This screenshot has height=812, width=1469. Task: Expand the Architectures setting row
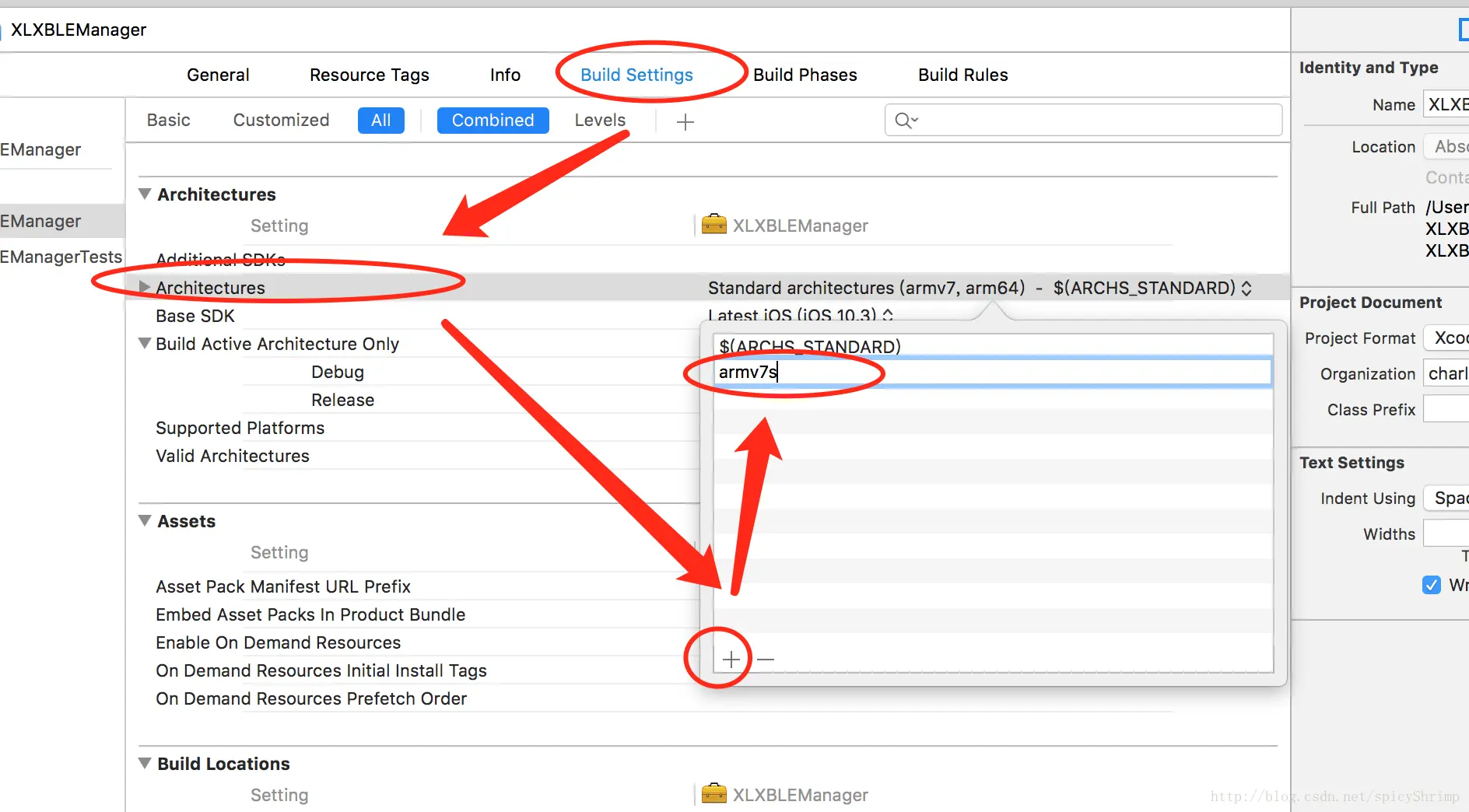(x=145, y=287)
